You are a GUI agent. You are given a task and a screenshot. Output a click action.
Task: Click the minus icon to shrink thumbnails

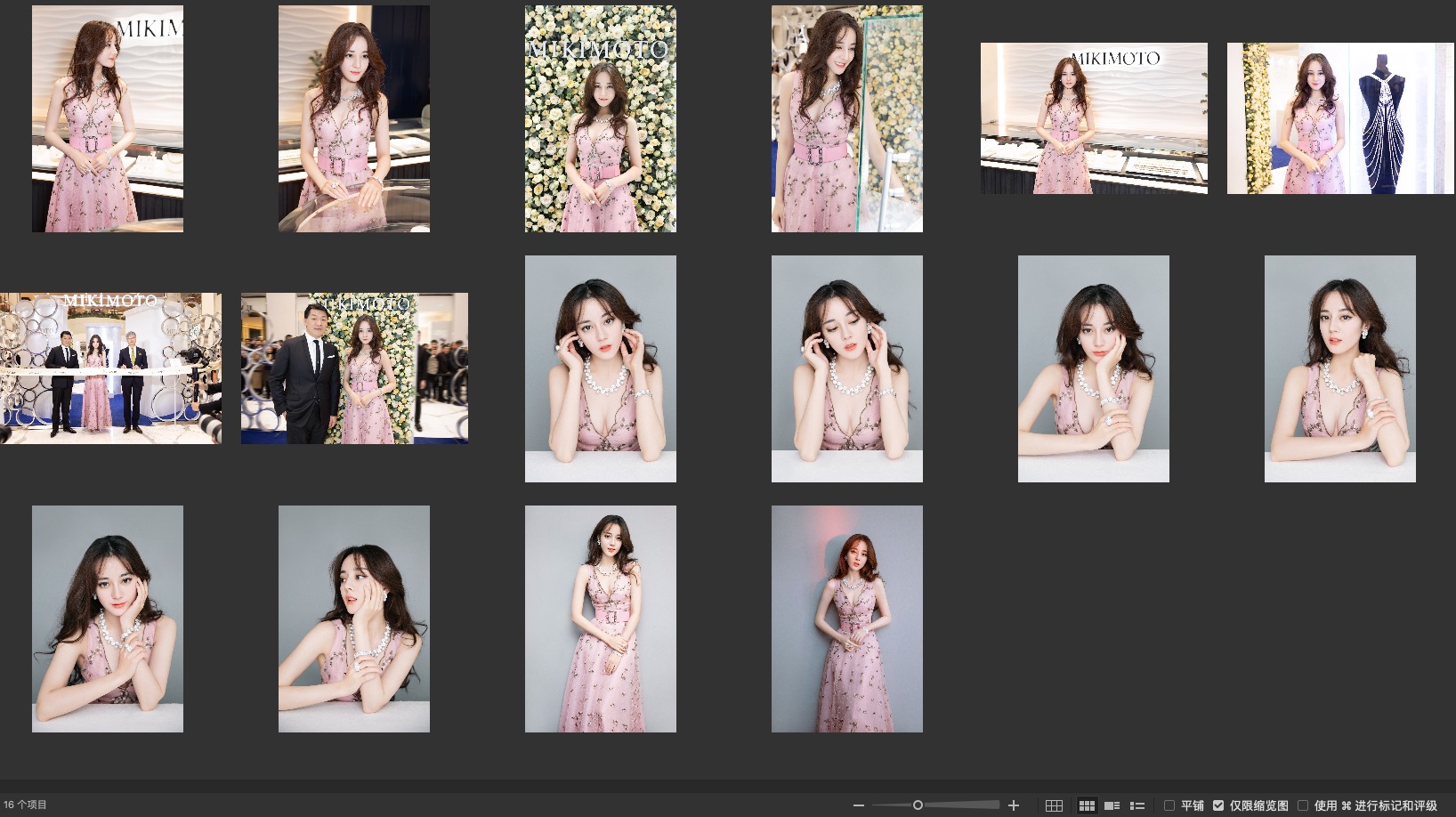pos(858,805)
